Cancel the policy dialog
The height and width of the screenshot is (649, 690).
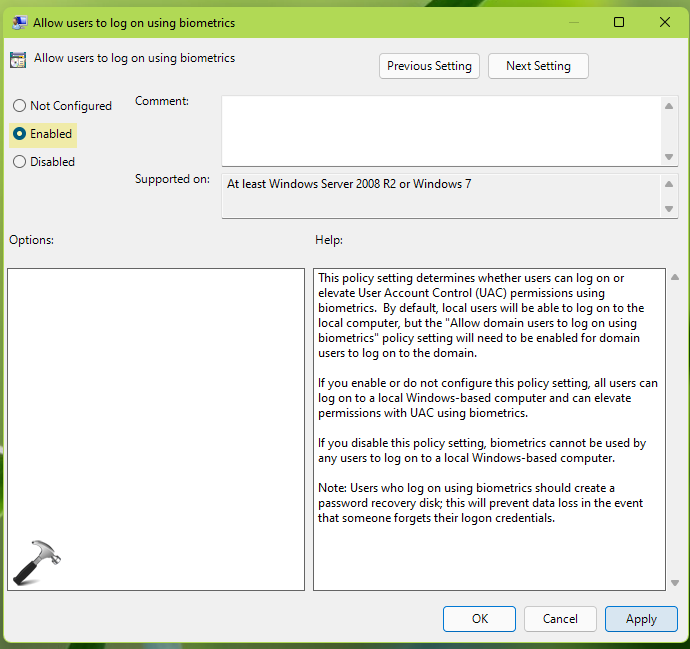click(560, 619)
